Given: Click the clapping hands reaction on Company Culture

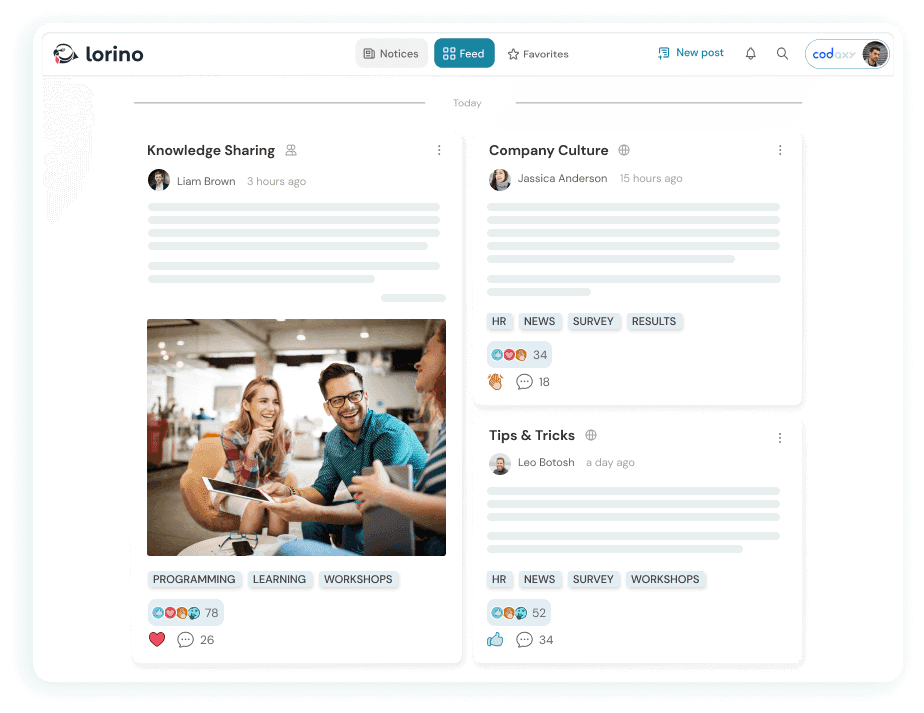Looking at the screenshot, I should pos(495,381).
